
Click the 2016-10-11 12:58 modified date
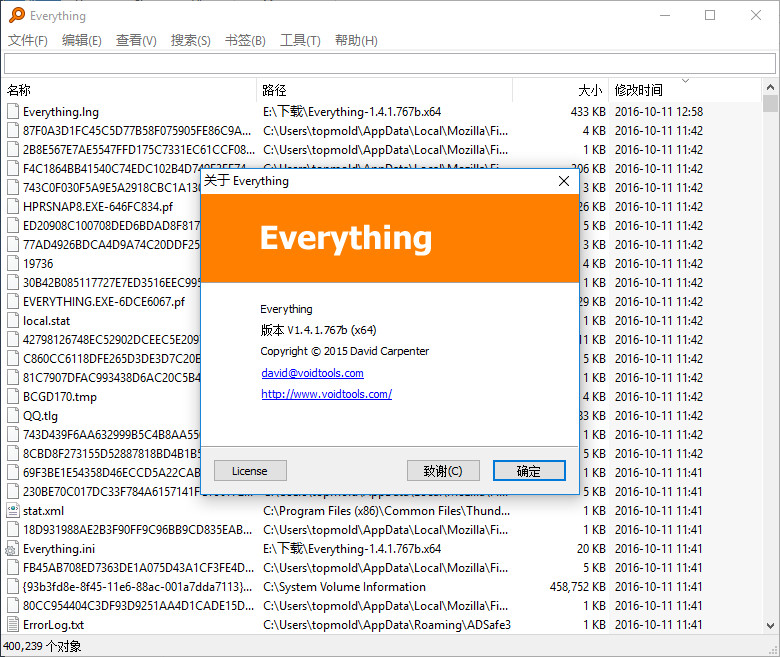click(659, 111)
